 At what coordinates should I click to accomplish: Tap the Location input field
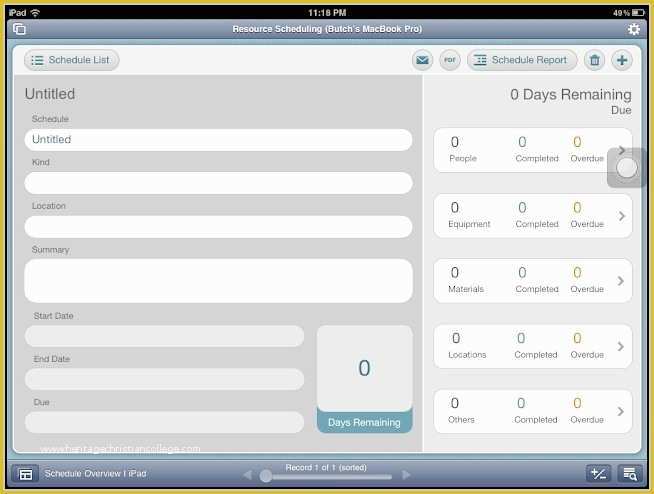pyautogui.click(x=218, y=227)
